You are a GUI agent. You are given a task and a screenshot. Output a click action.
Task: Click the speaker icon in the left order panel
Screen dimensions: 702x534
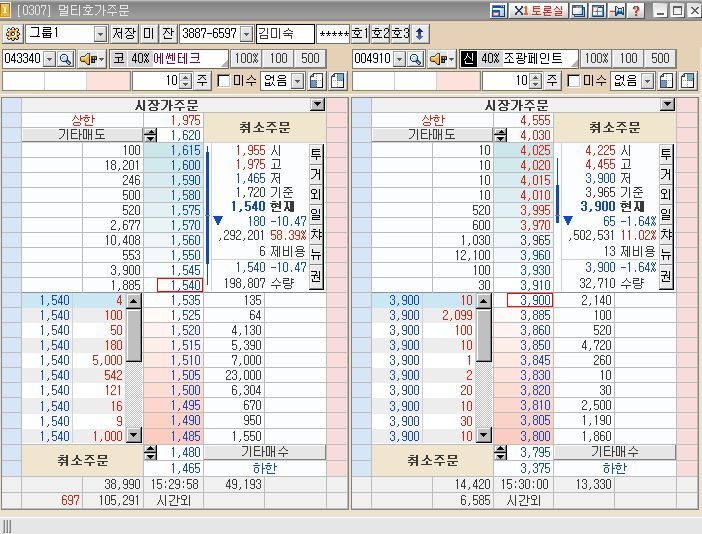coord(89,59)
